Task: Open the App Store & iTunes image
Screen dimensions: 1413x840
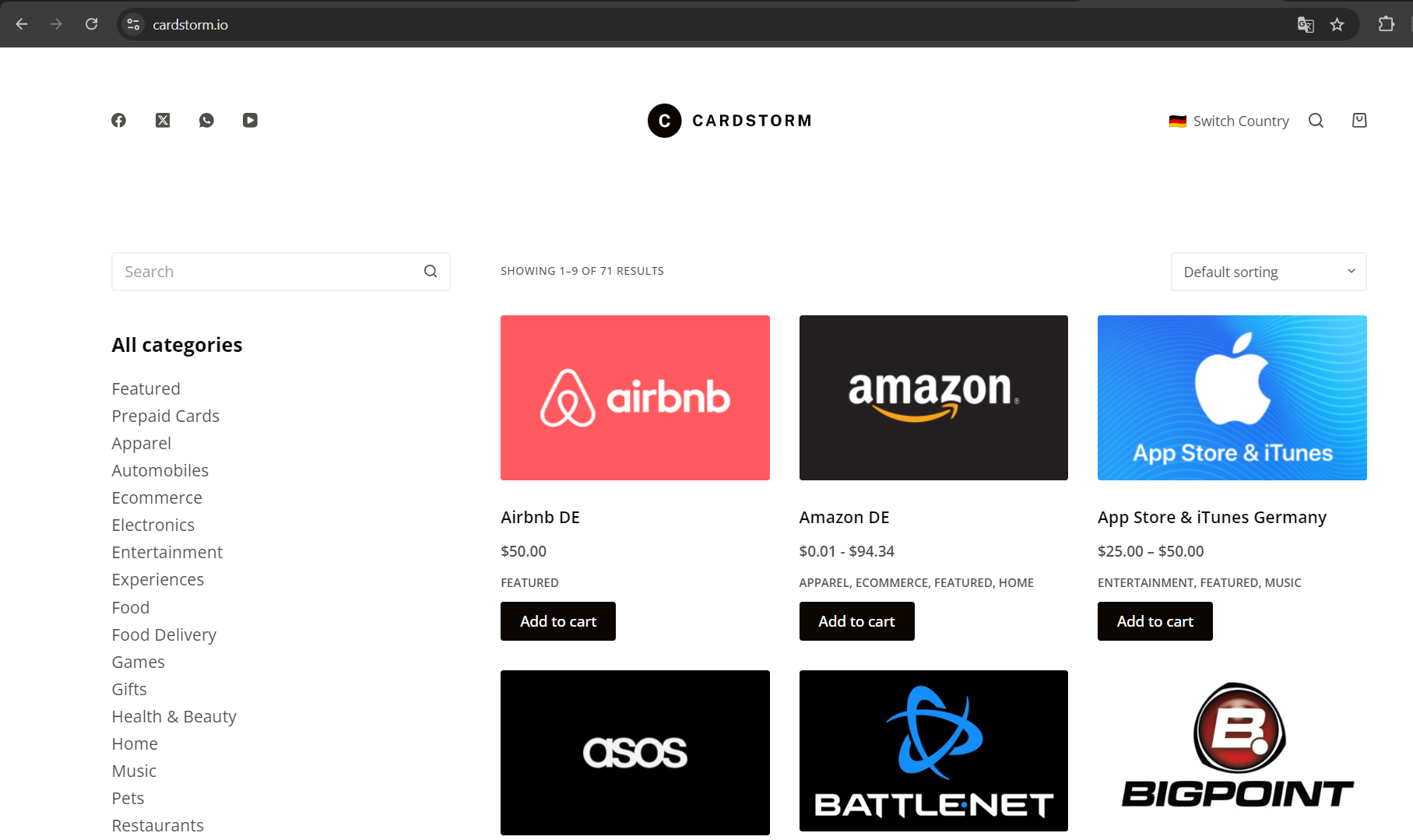Action: pyautogui.click(x=1232, y=398)
